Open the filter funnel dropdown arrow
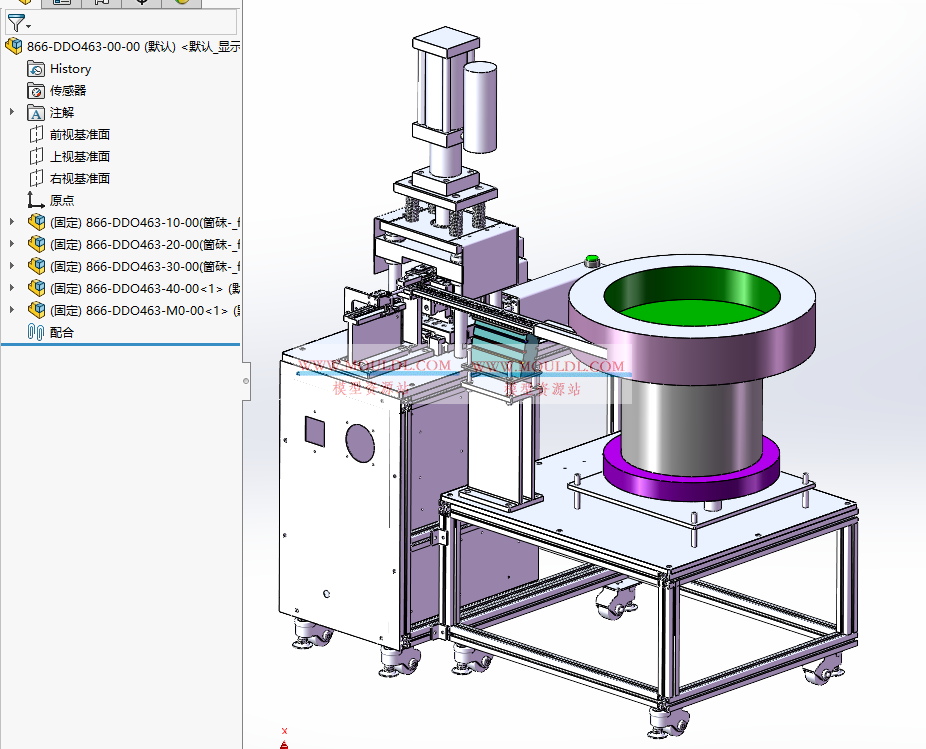The height and width of the screenshot is (749, 926). (27, 26)
